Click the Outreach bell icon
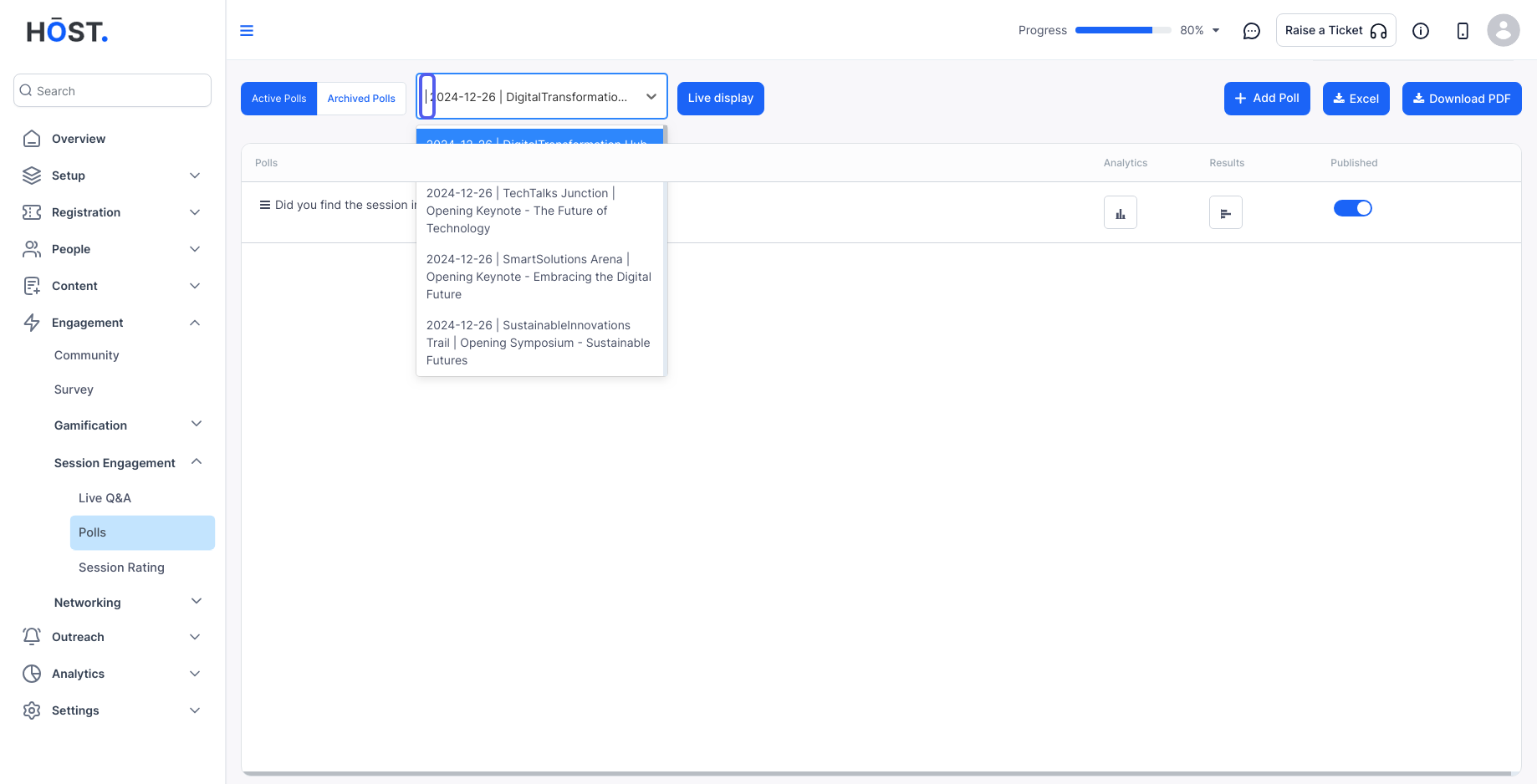Viewport: 1537px width, 784px height. pos(32,637)
